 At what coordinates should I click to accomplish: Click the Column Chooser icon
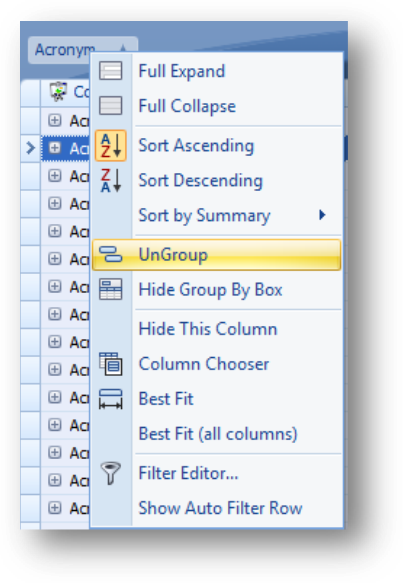tap(110, 364)
